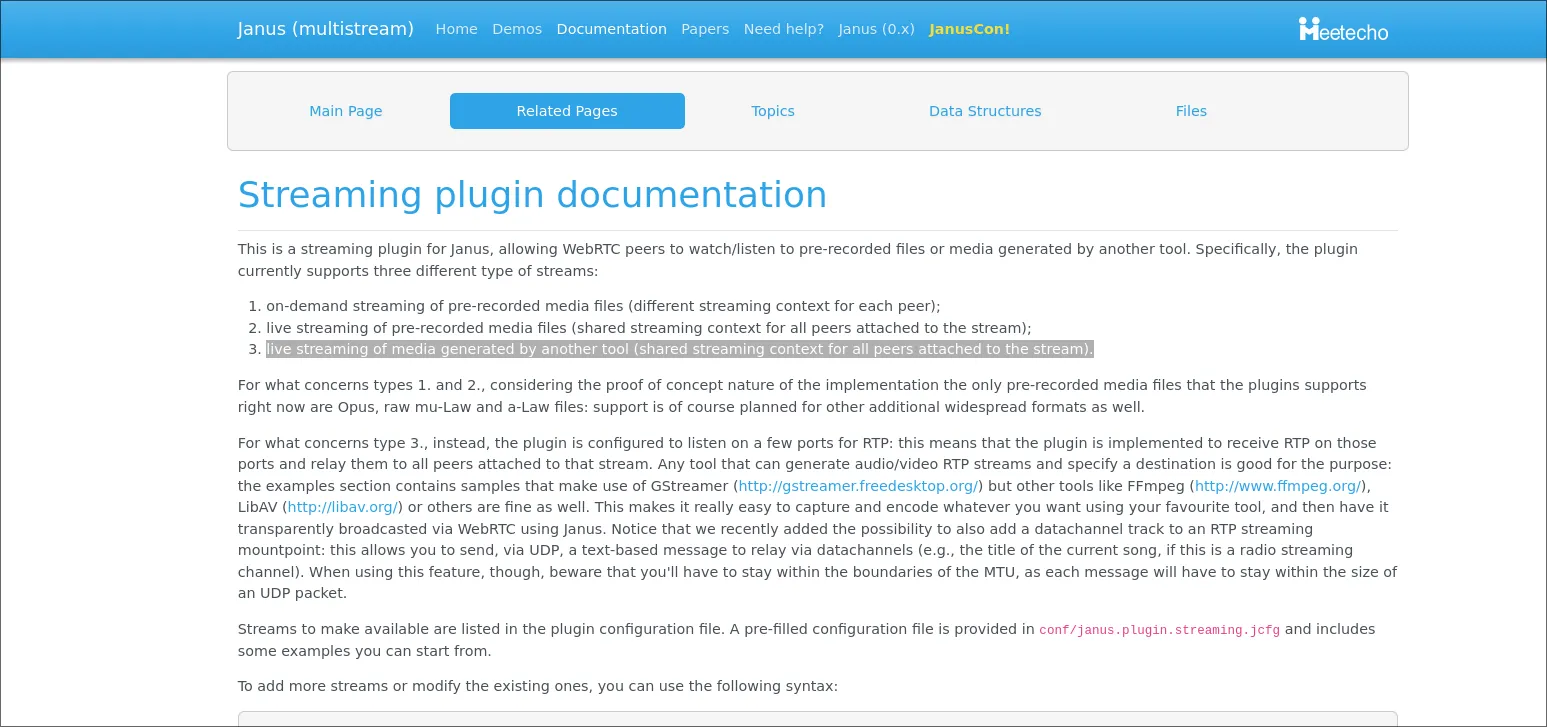The height and width of the screenshot is (727, 1547).
Task: Select the Related Pages tab
Action: (x=567, y=111)
